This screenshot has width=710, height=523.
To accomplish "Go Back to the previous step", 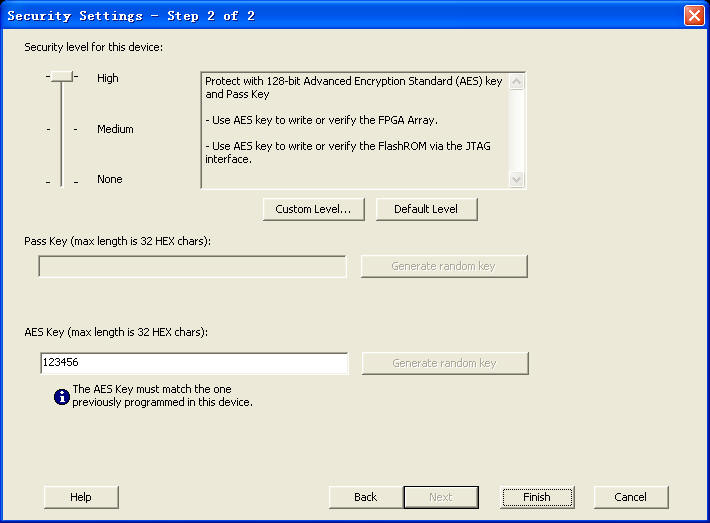I will (x=366, y=497).
